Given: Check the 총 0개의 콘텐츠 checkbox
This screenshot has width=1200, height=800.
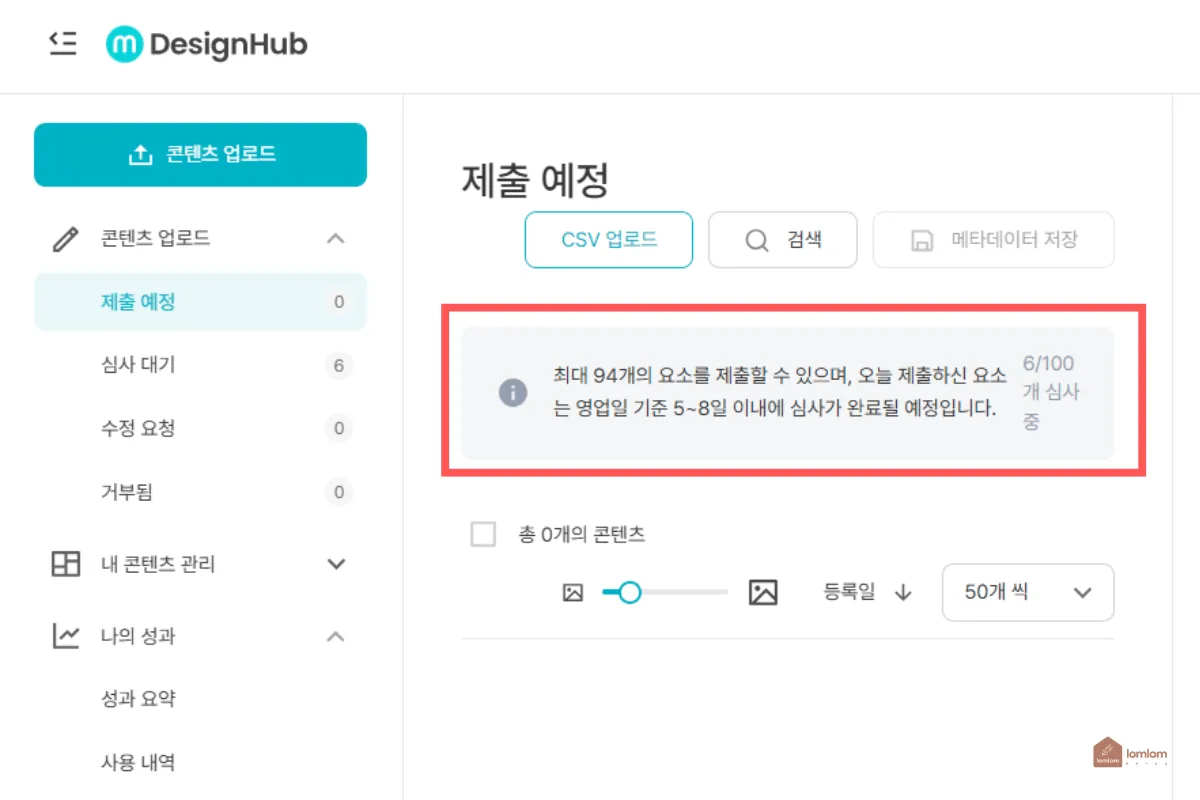Looking at the screenshot, I should coord(483,534).
